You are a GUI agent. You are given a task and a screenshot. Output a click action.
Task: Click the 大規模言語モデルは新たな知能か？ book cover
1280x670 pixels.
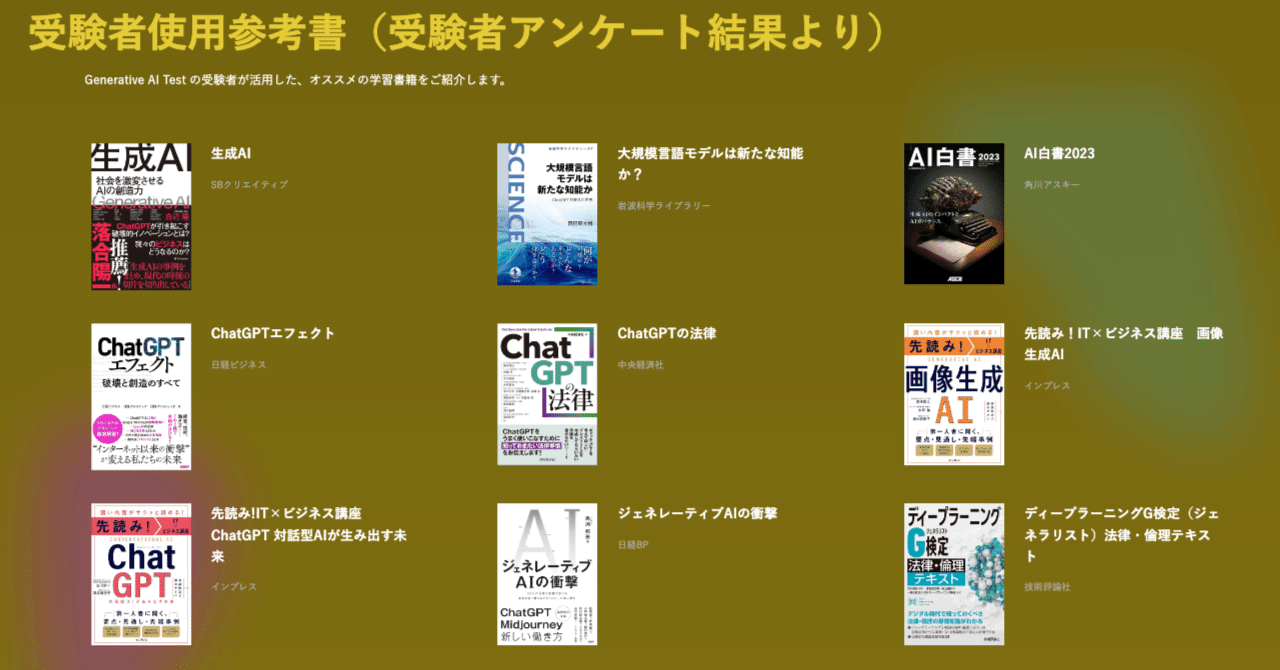[547, 214]
